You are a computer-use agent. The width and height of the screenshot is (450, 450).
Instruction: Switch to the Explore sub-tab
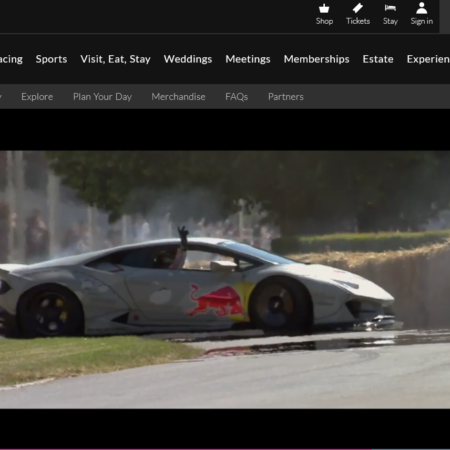point(37,97)
